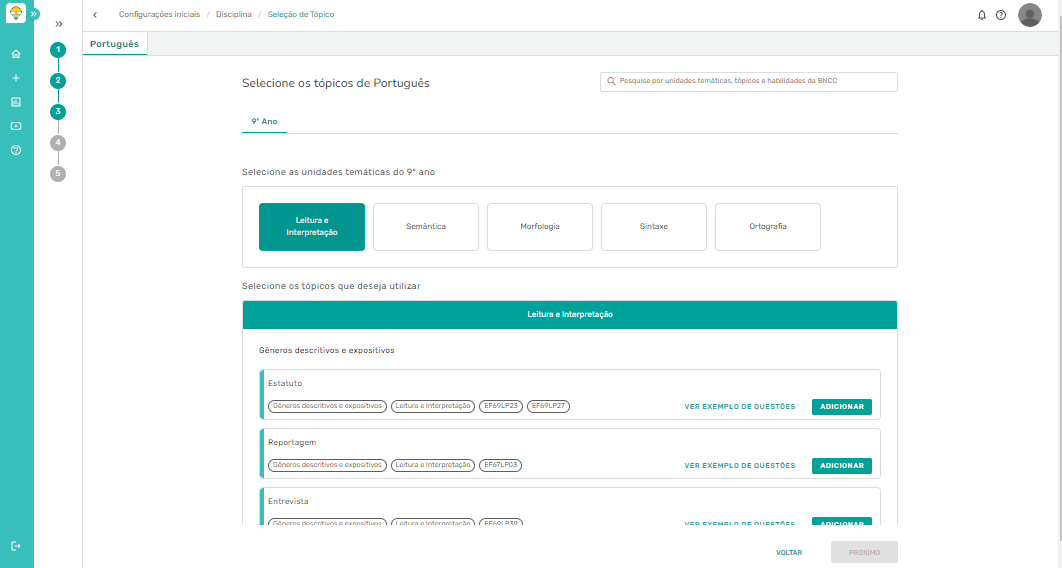Go back using the breadcrumb left arrow

click(x=95, y=15)
